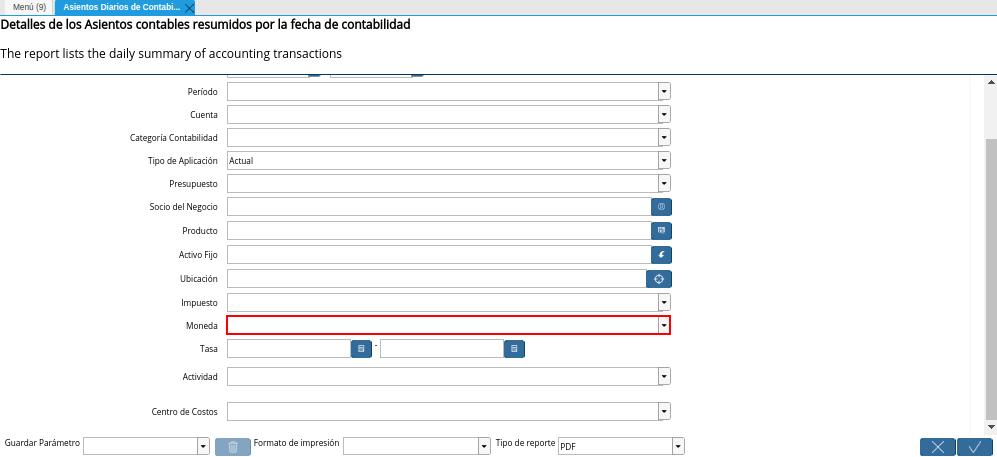The height and width of the screenshot is (457, 997).
Task: Open Activo Fijo lookup icon
Action: coord(661,255)
